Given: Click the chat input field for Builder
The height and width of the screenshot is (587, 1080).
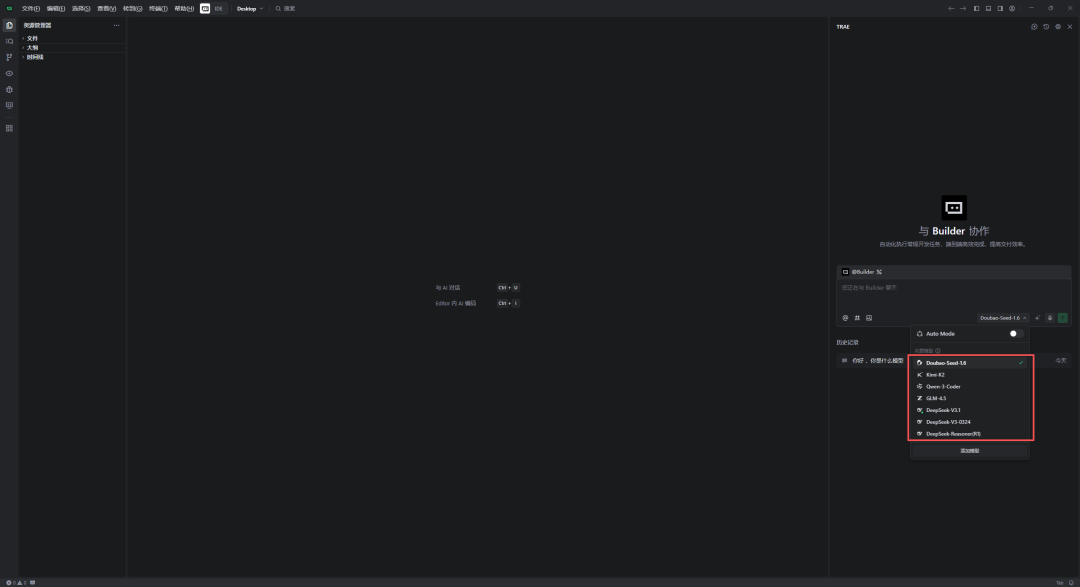Looking at the screenshot, I should [x=953, y=295].
